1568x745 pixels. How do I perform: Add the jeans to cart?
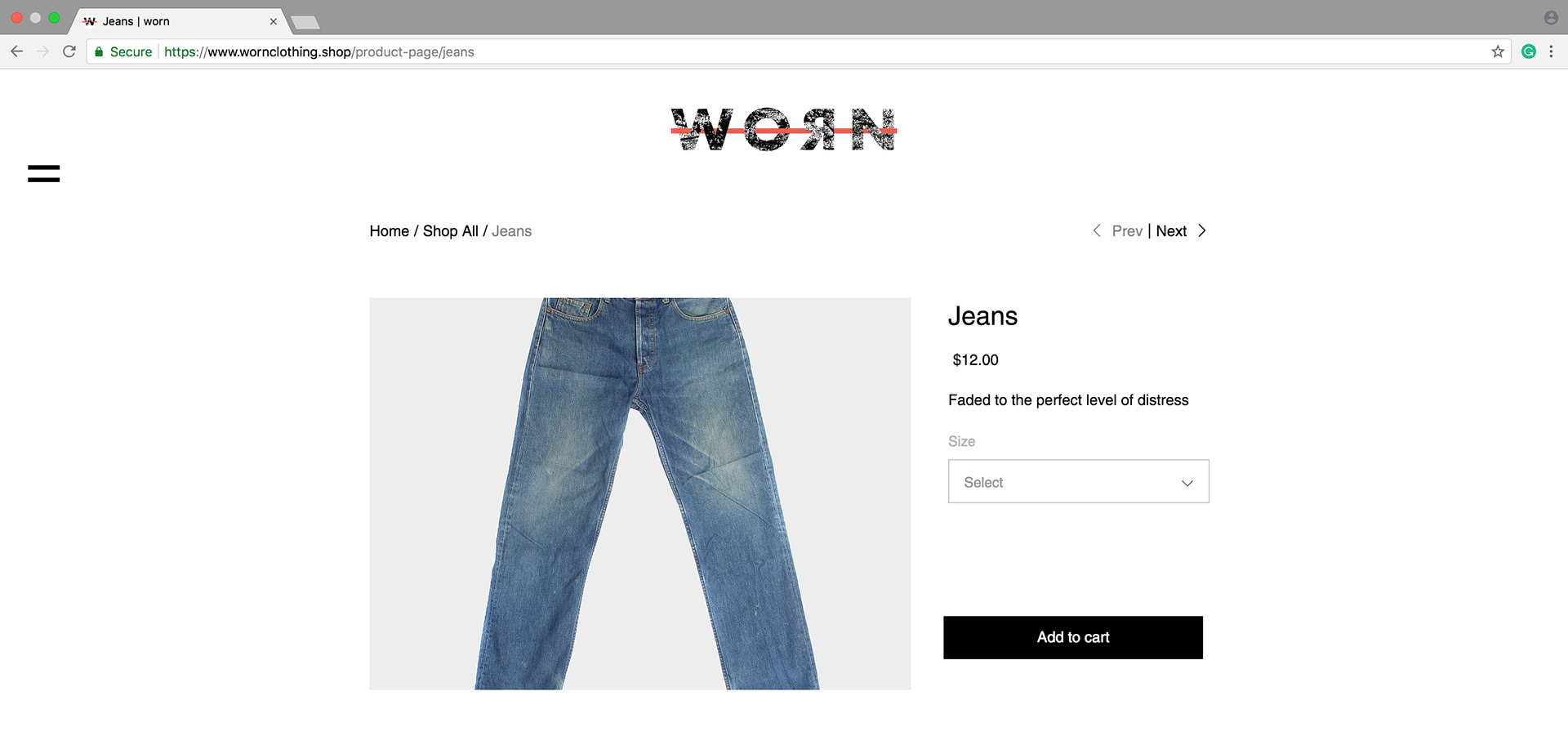tap(1073, 637)
